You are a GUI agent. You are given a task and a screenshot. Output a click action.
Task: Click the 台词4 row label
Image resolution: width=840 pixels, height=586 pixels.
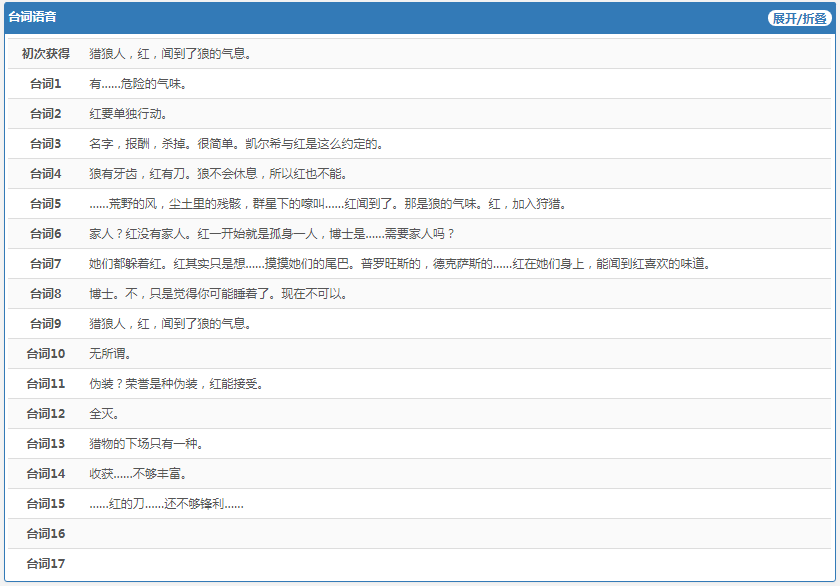pos(46,174)
